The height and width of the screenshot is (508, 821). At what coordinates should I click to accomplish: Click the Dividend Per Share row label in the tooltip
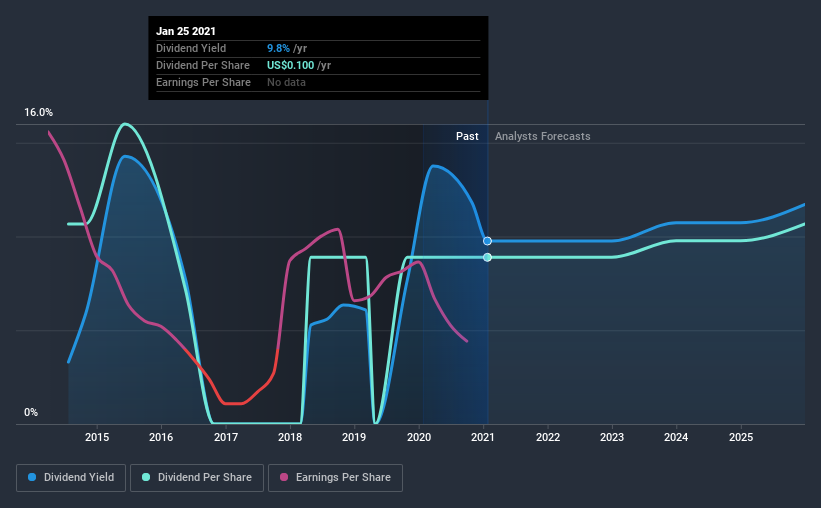coord(203,65)
